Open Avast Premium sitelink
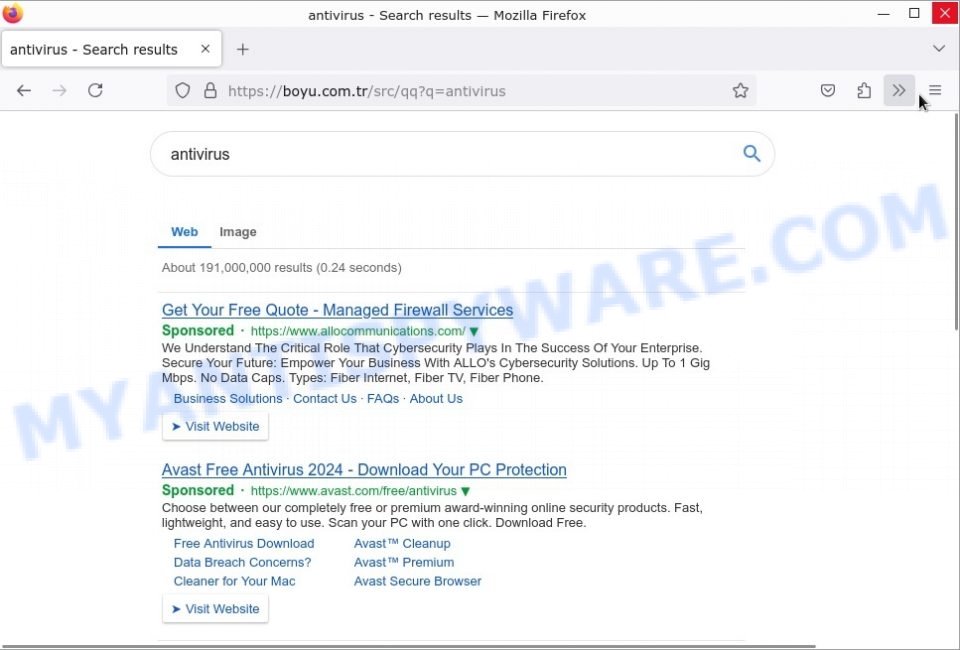Viewport: 960px width, 650px height. (x=403, y=562)
